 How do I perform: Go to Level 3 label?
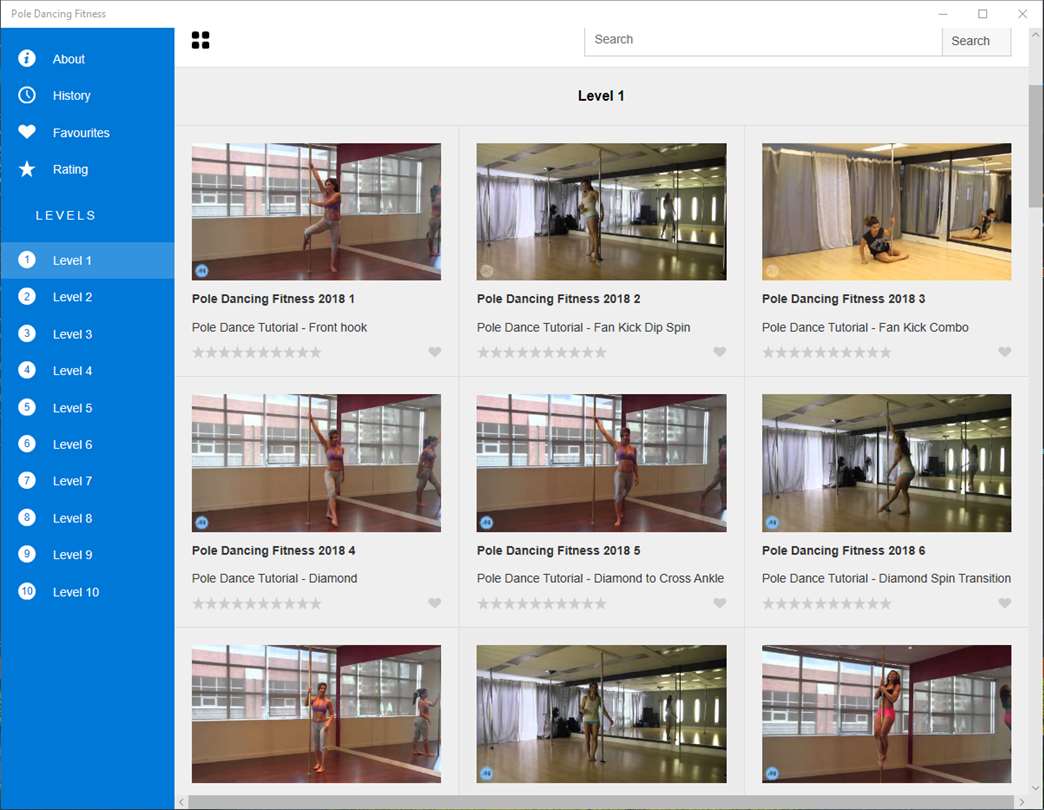coord(73,334)
